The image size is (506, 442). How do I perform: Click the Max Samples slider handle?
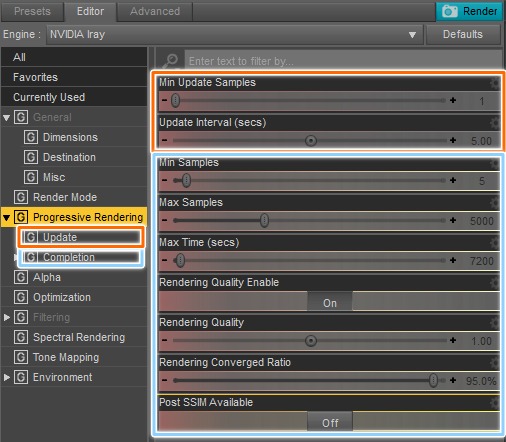tap(264, 220)
